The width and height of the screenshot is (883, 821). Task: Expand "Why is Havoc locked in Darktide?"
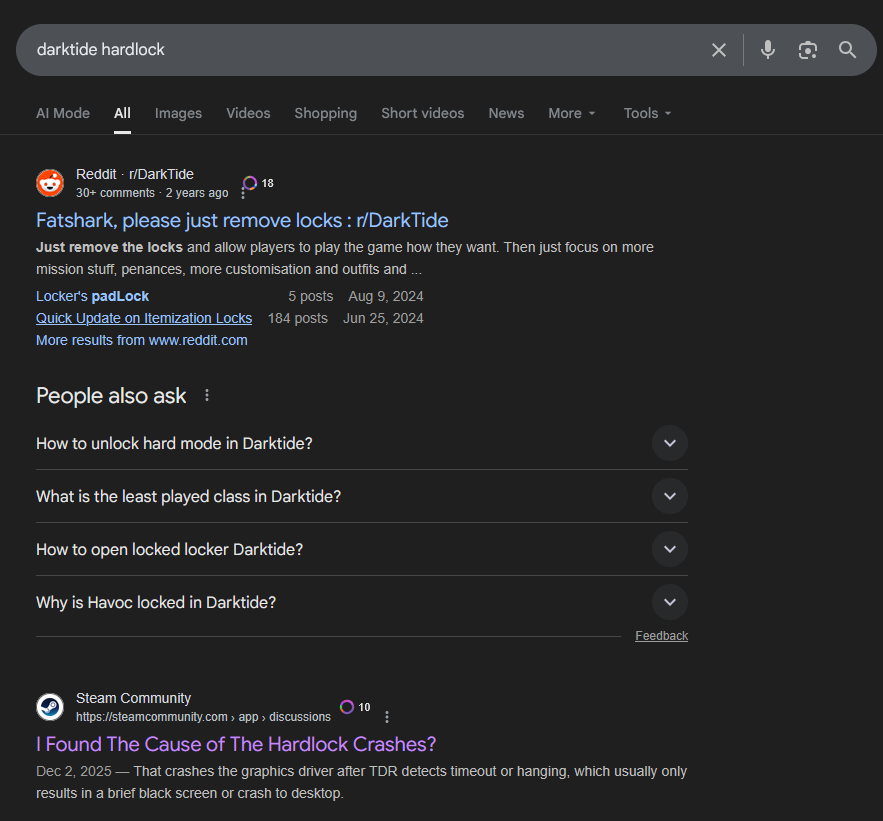pos(669,602)
